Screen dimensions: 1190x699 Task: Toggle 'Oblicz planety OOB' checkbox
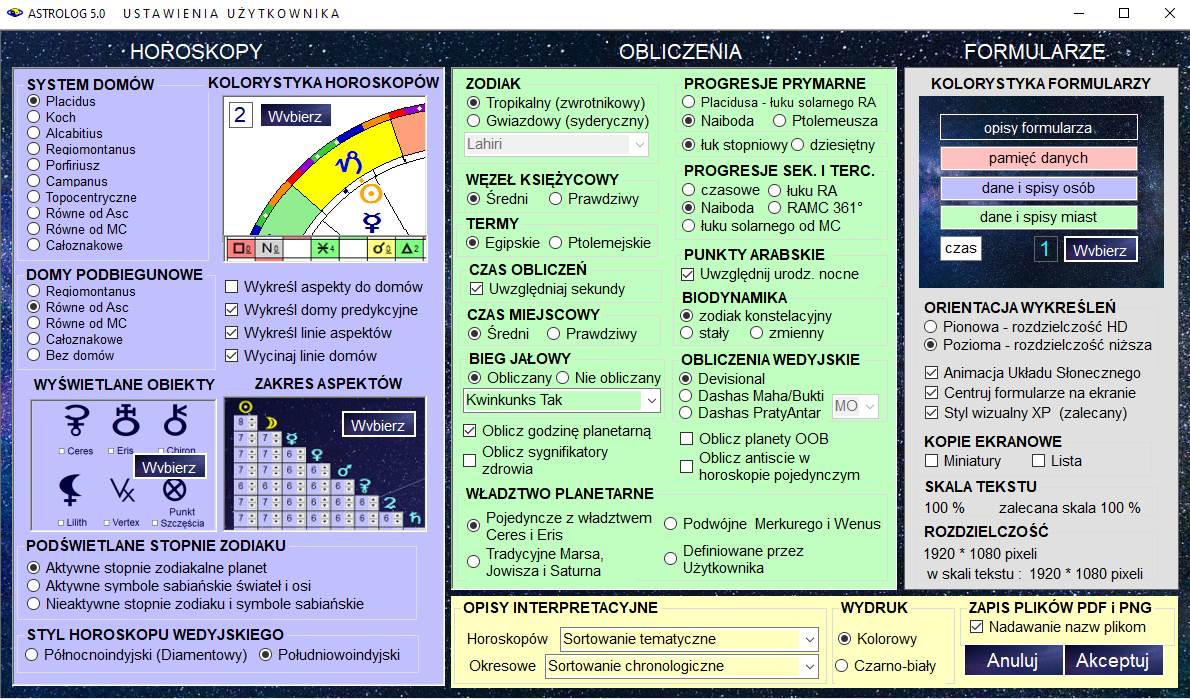click(x=687, y=438)
